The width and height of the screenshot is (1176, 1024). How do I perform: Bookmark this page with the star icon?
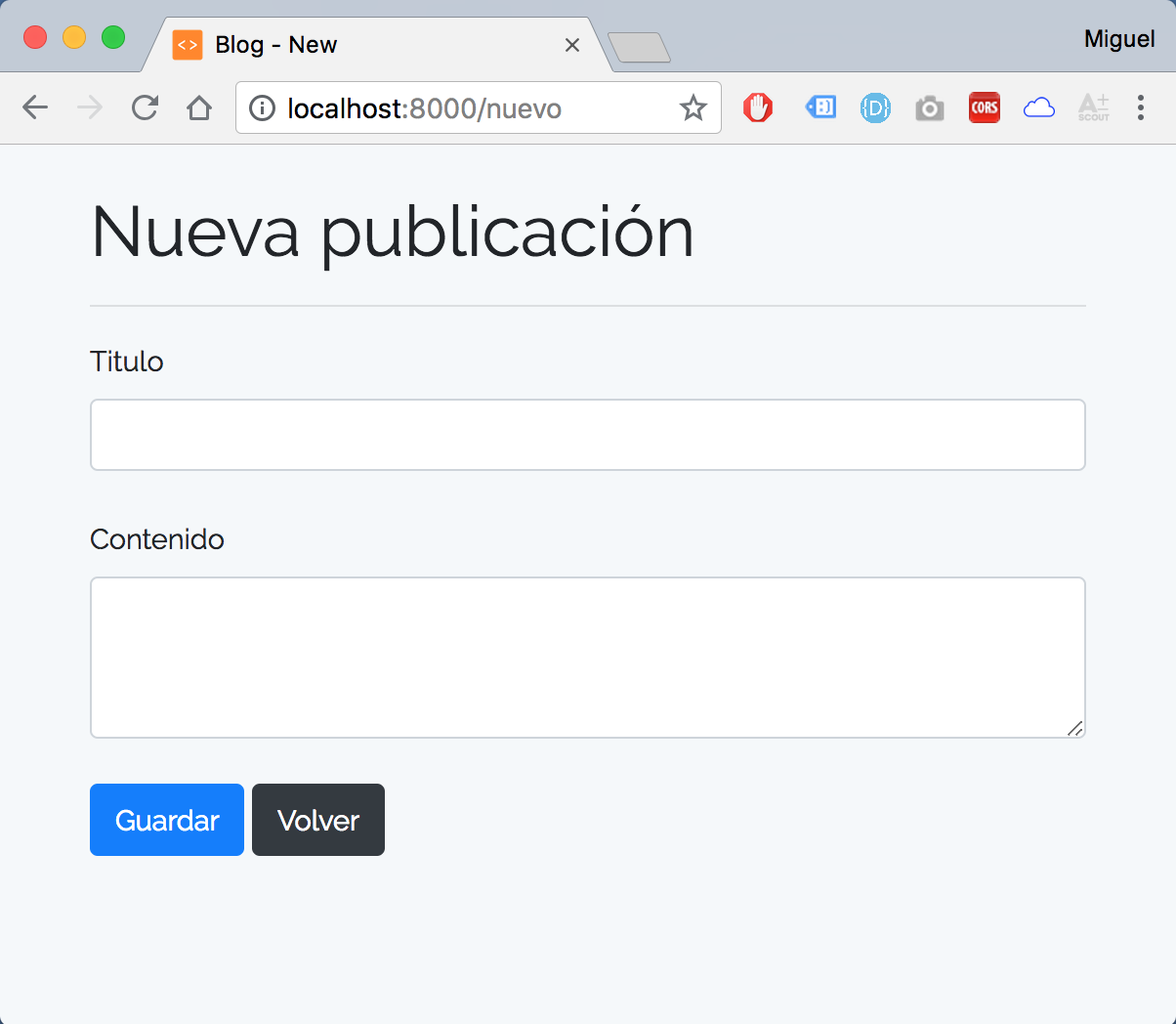coord(693,107)
